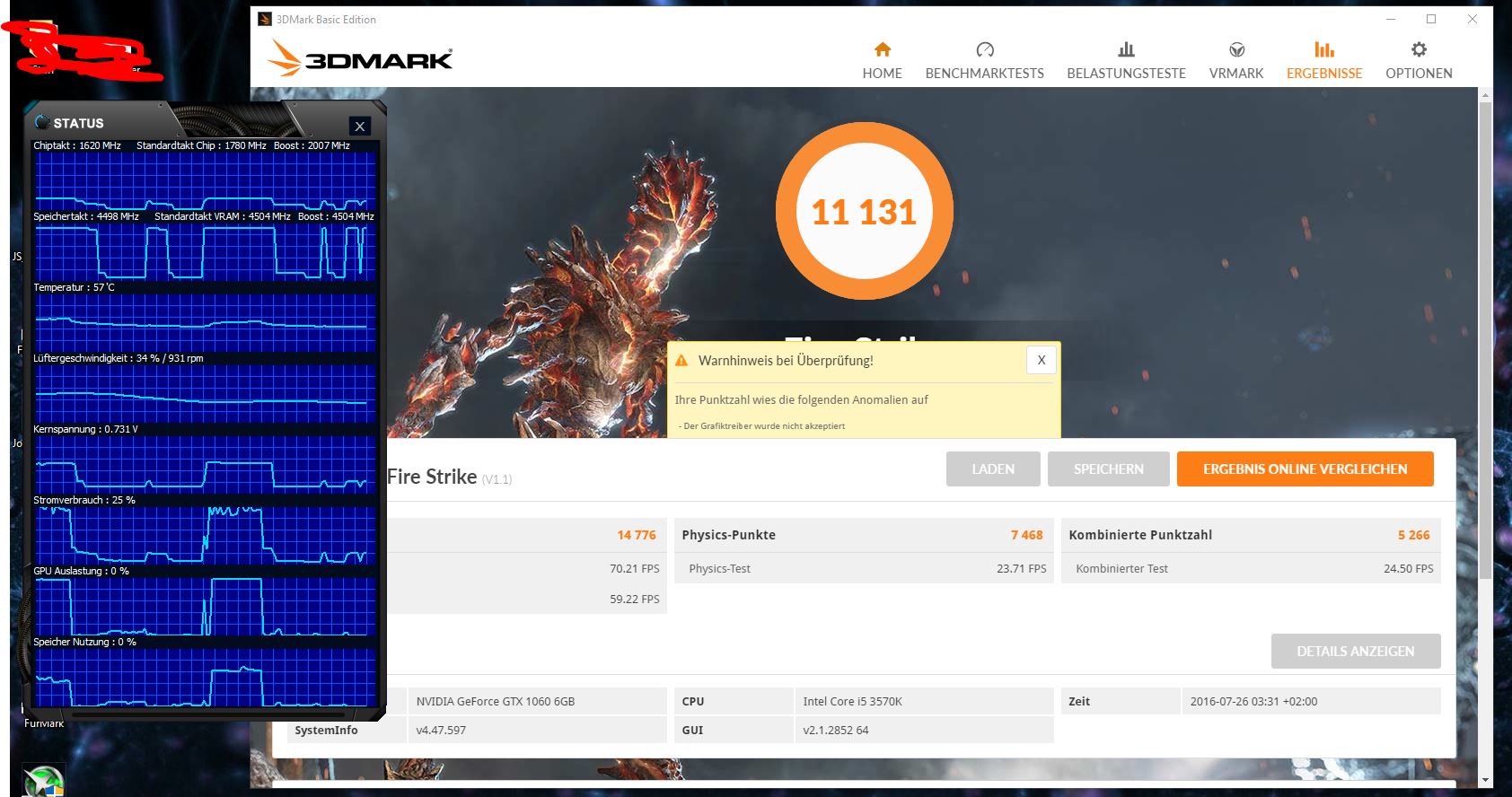The width and height of the screenshot is (1512, 797).
Task: Select the ERGEBNISSE tab
Action: coord(1323,61)
